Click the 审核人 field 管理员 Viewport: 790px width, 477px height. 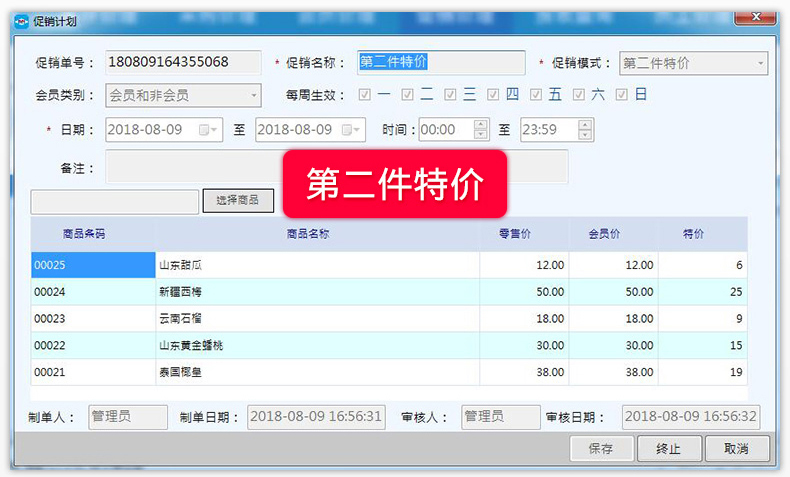[501, 417]
